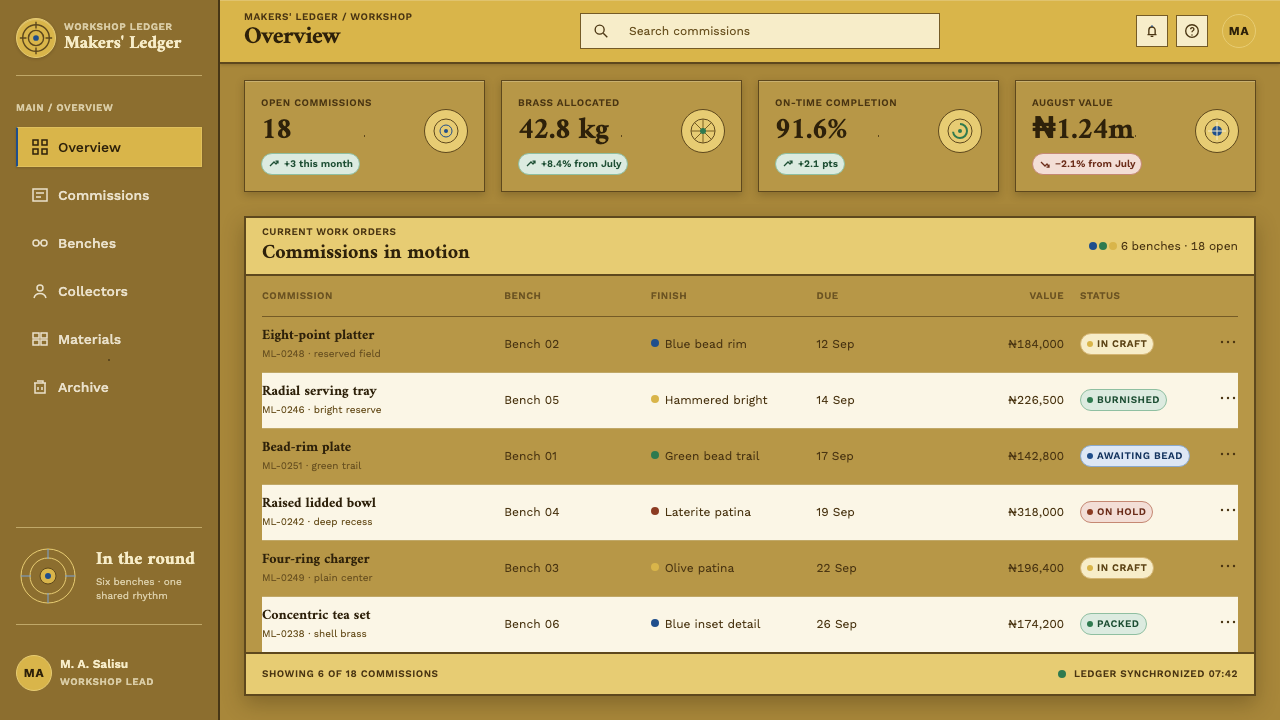Open the help question-mark button
The image size is (1280, 720).
pyautogui.click(x=1192, y=31)
